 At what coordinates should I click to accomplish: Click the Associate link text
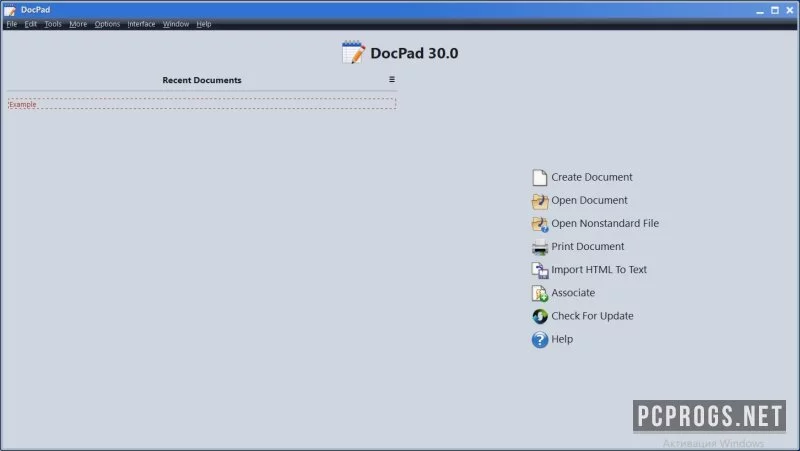573,293
